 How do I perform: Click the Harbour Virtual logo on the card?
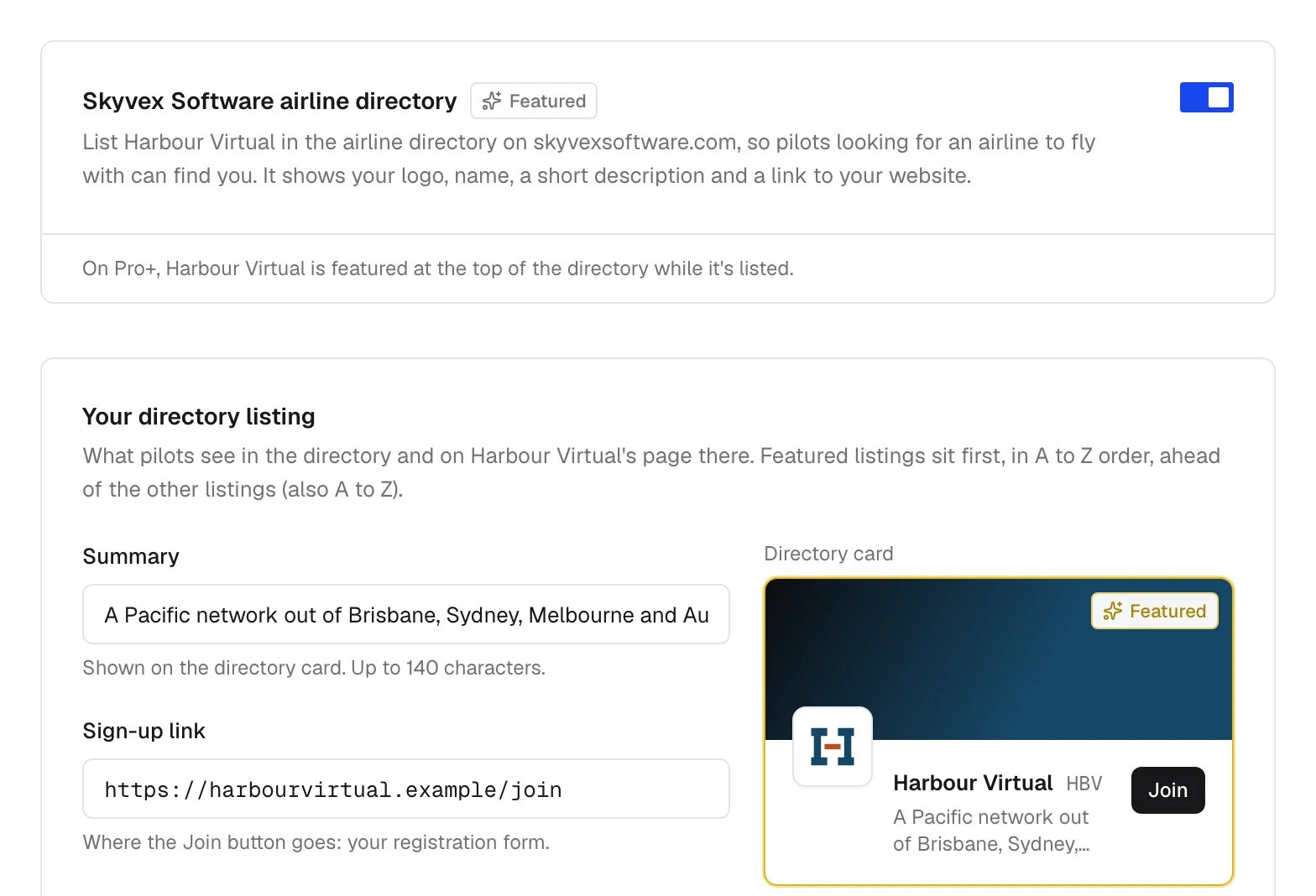click(833, 747)
